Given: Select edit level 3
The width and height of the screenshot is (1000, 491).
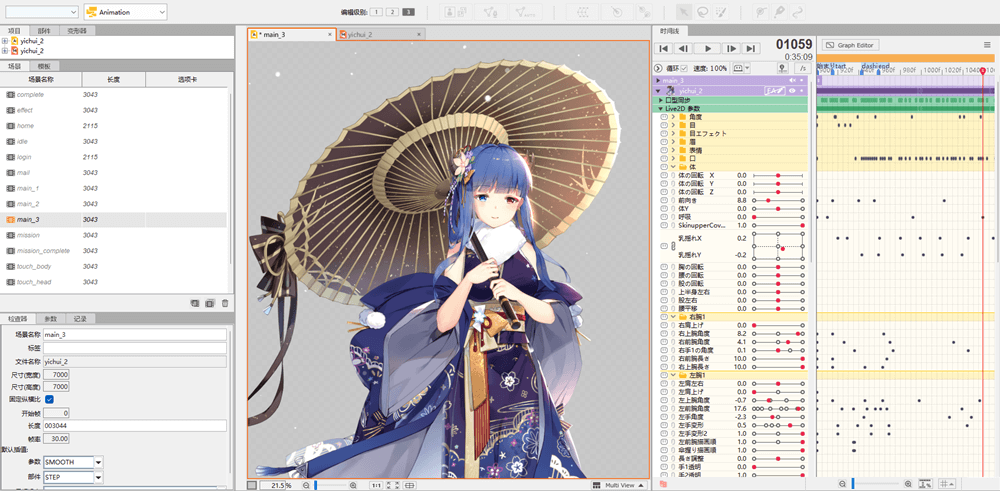Looking at the screenshot, I should coord(409,12).
